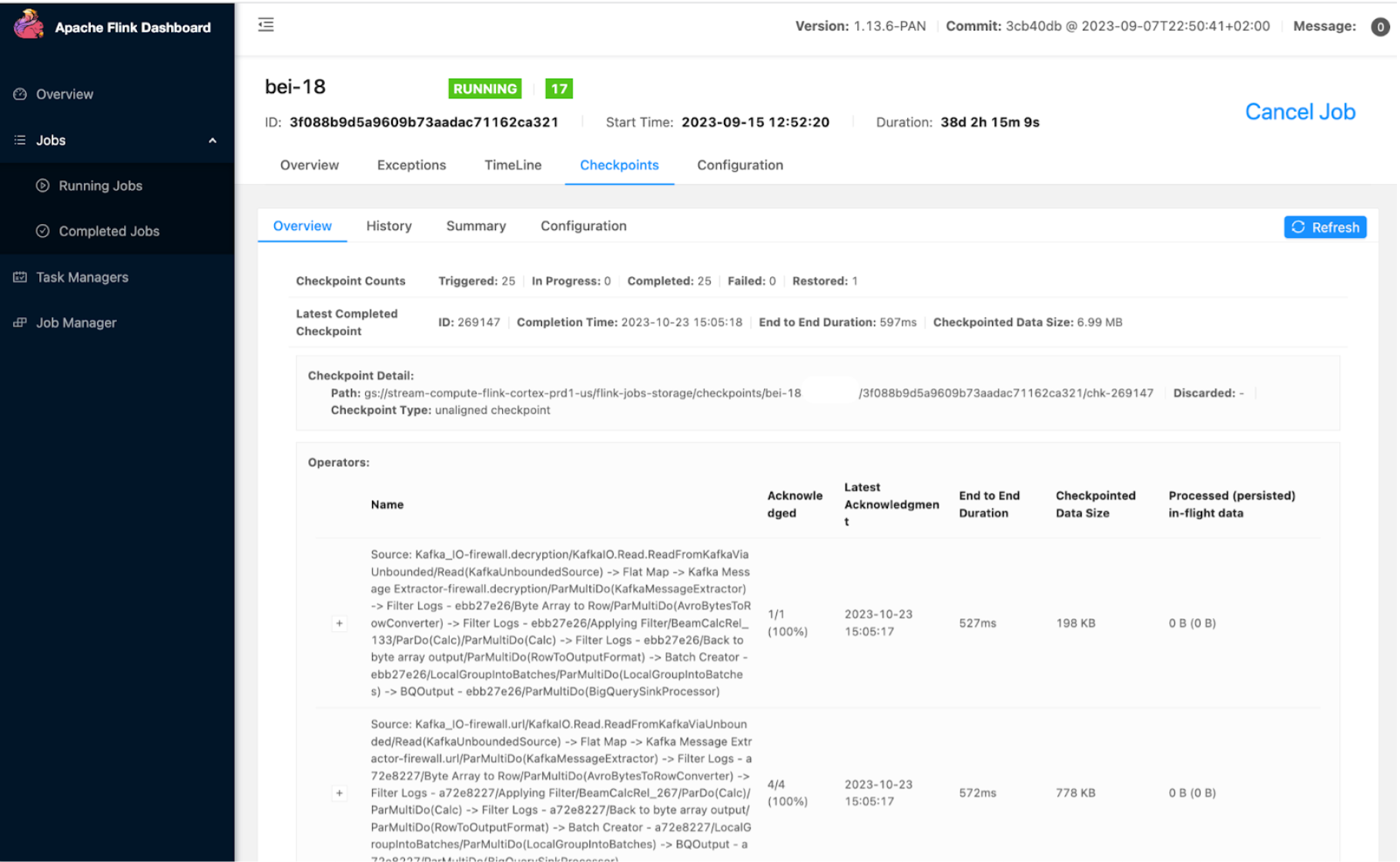This screenshot has width=1400, height=862.
Task: Open the Overview section in the sidebar
Action: coord(65,94)
